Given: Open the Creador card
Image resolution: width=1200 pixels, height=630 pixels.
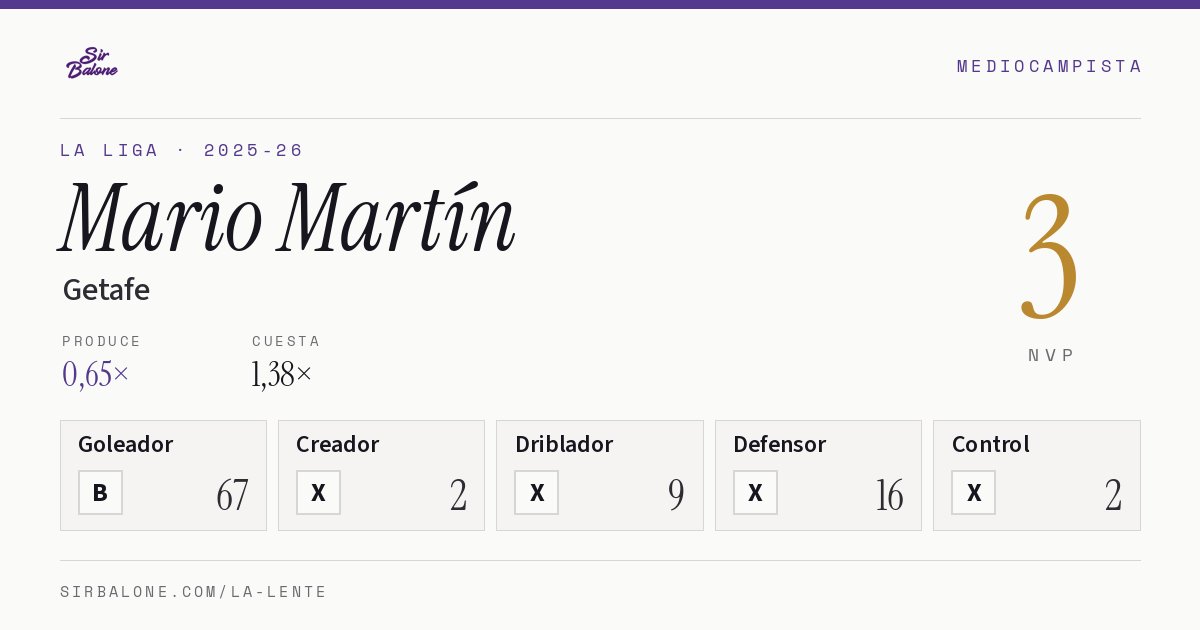Looking at the screenshot, I should [381, 475].
